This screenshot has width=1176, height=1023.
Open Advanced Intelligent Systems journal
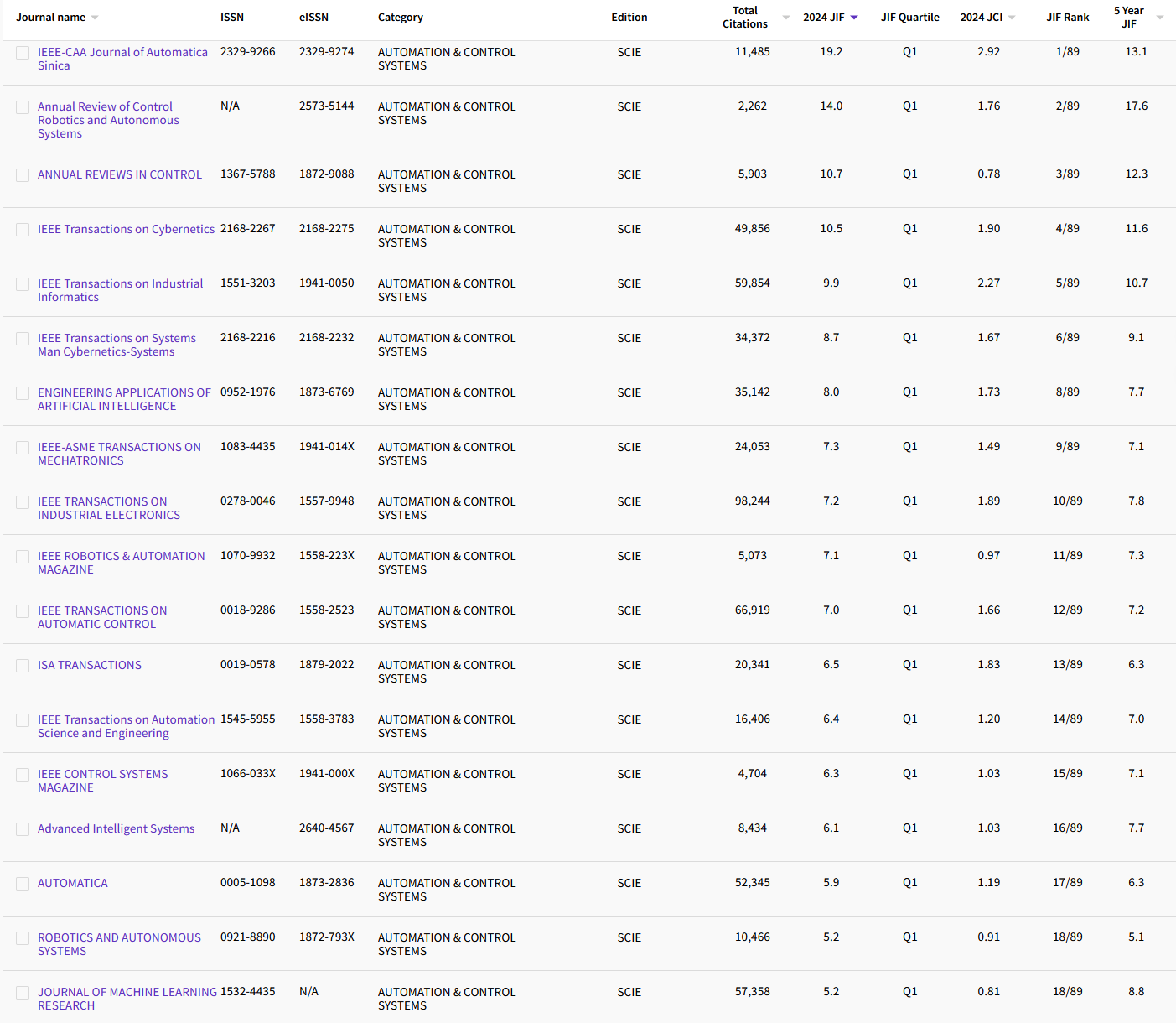[116, 828]
